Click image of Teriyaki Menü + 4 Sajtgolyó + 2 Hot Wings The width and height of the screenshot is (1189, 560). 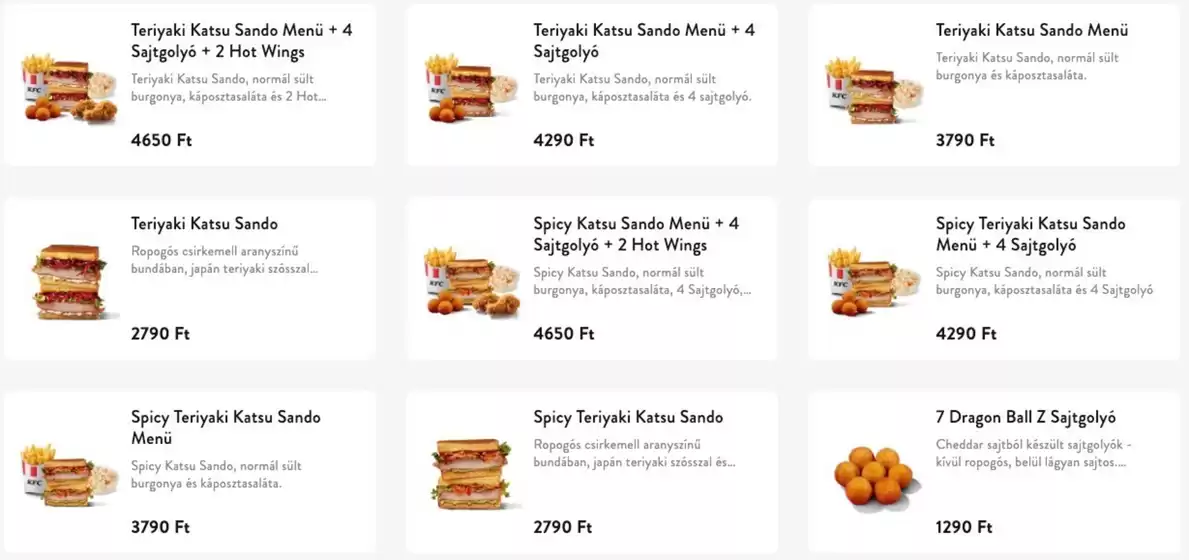tap(68, 88)
